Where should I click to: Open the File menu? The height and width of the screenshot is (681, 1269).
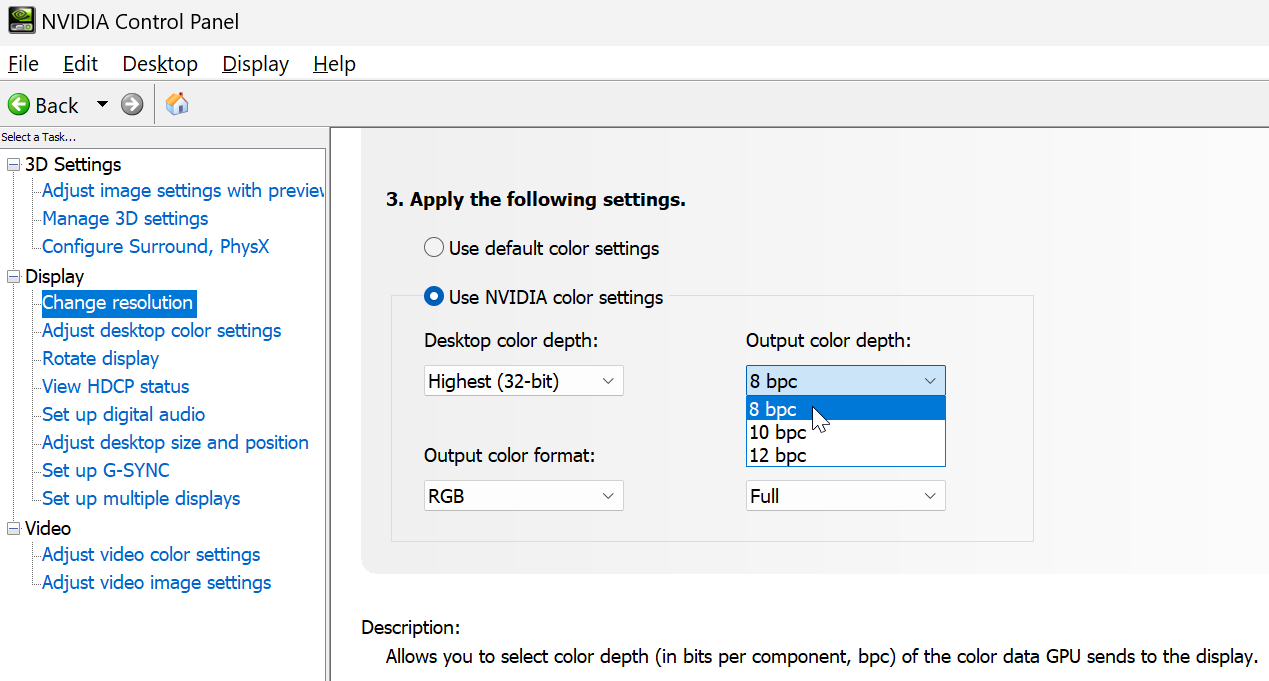(23, 64)
